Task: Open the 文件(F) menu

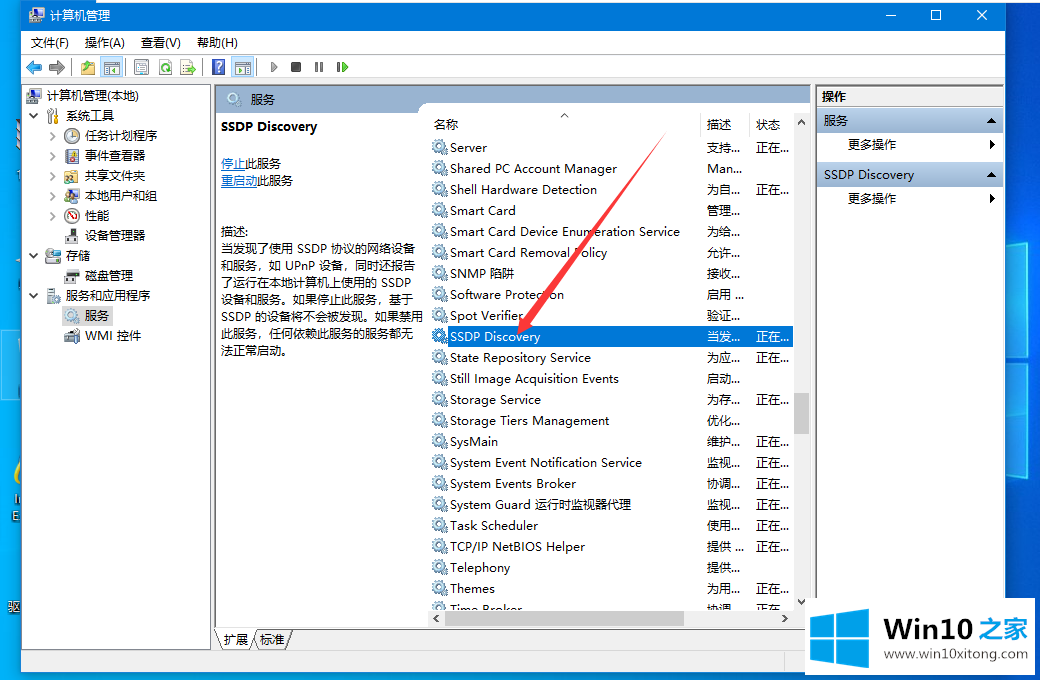Action: (50, 42)
